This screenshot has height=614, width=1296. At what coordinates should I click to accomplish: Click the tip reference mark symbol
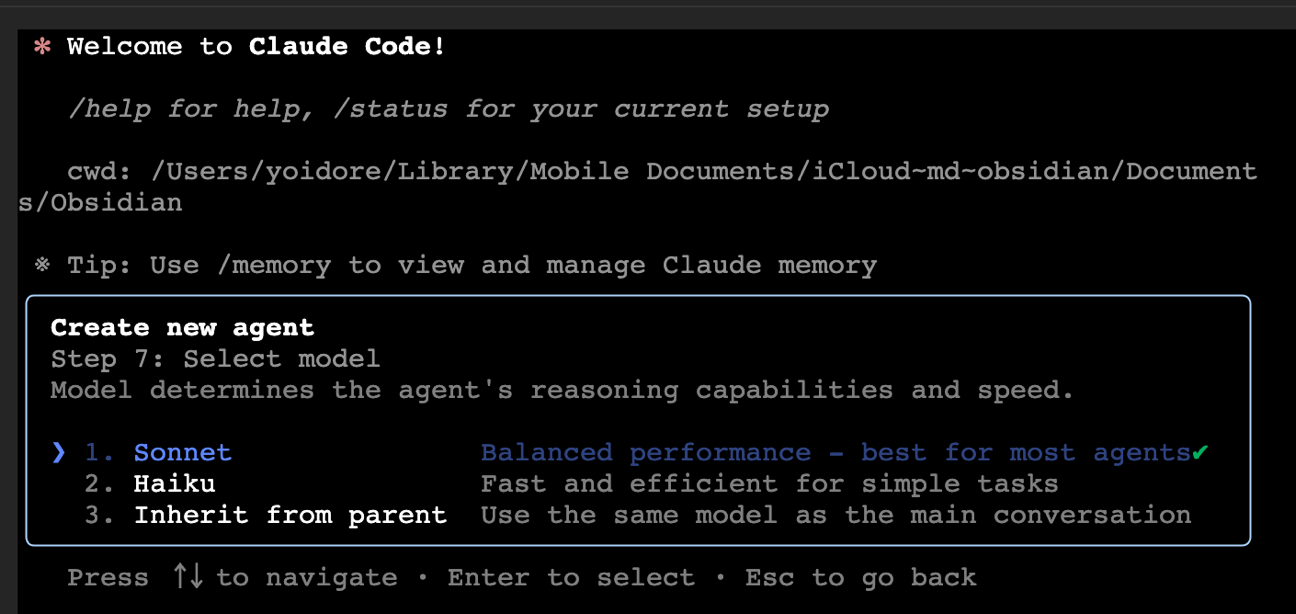point(42,265)
